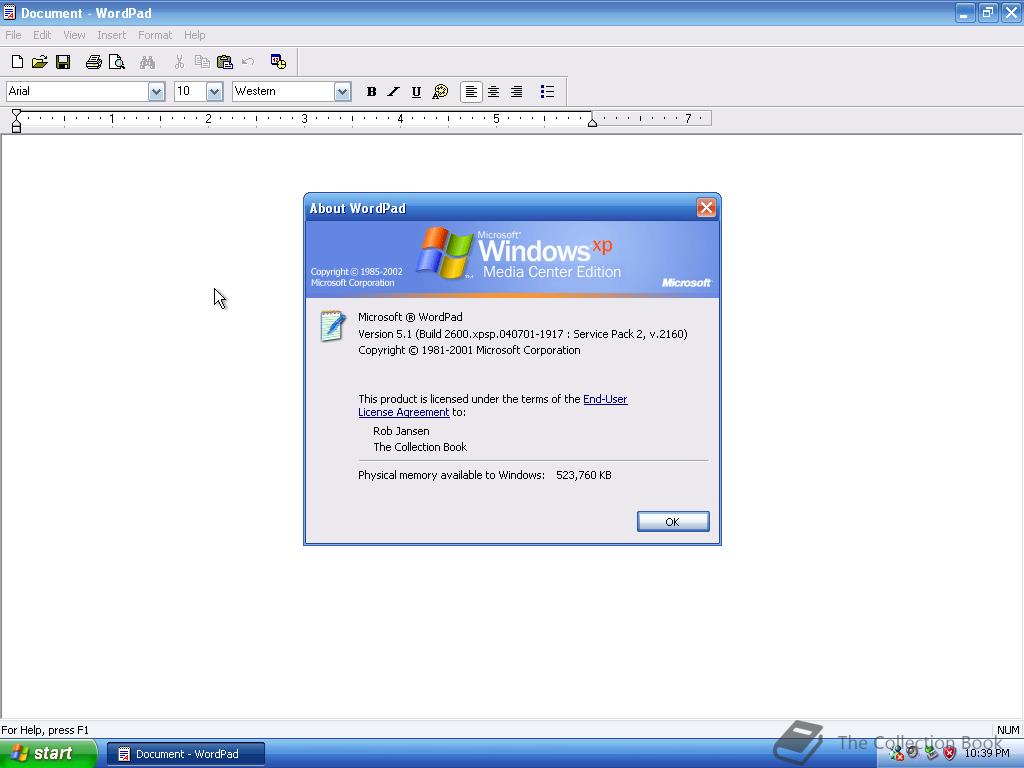Viewport: 1024px width, 768px height.
Task: Click the New document toolbar icon
Action: (18, 62)
